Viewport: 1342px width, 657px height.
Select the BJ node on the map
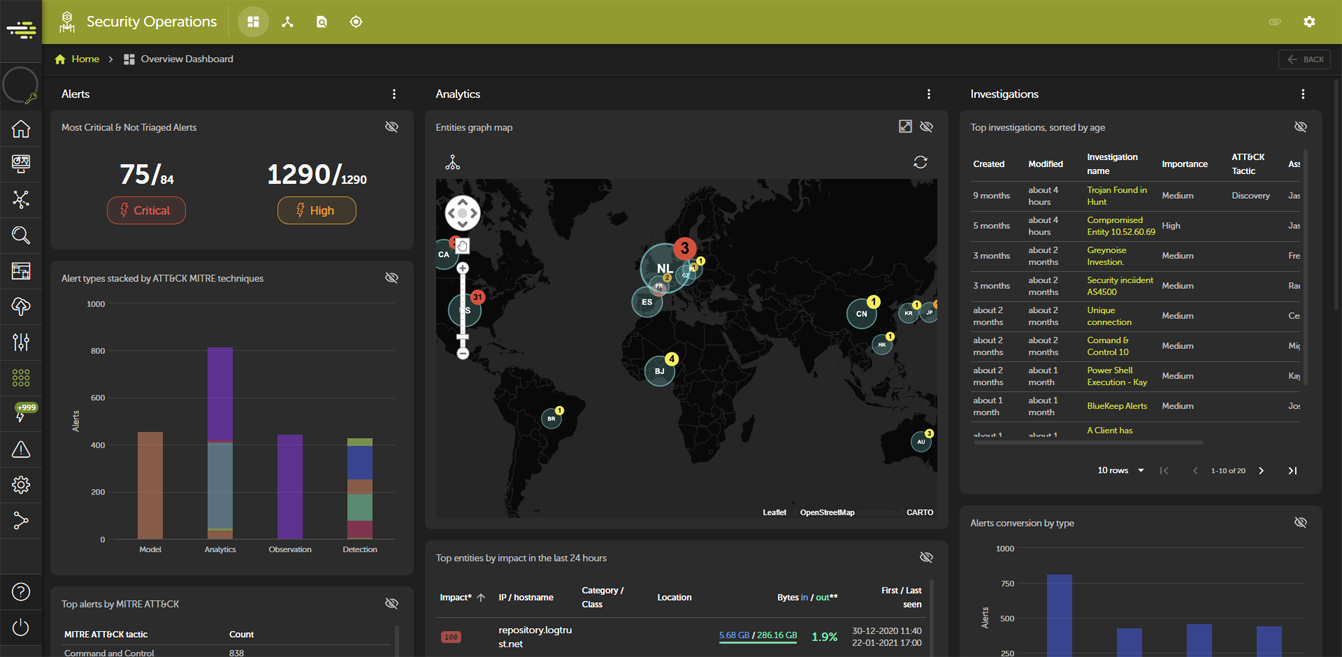coord(659,371)
